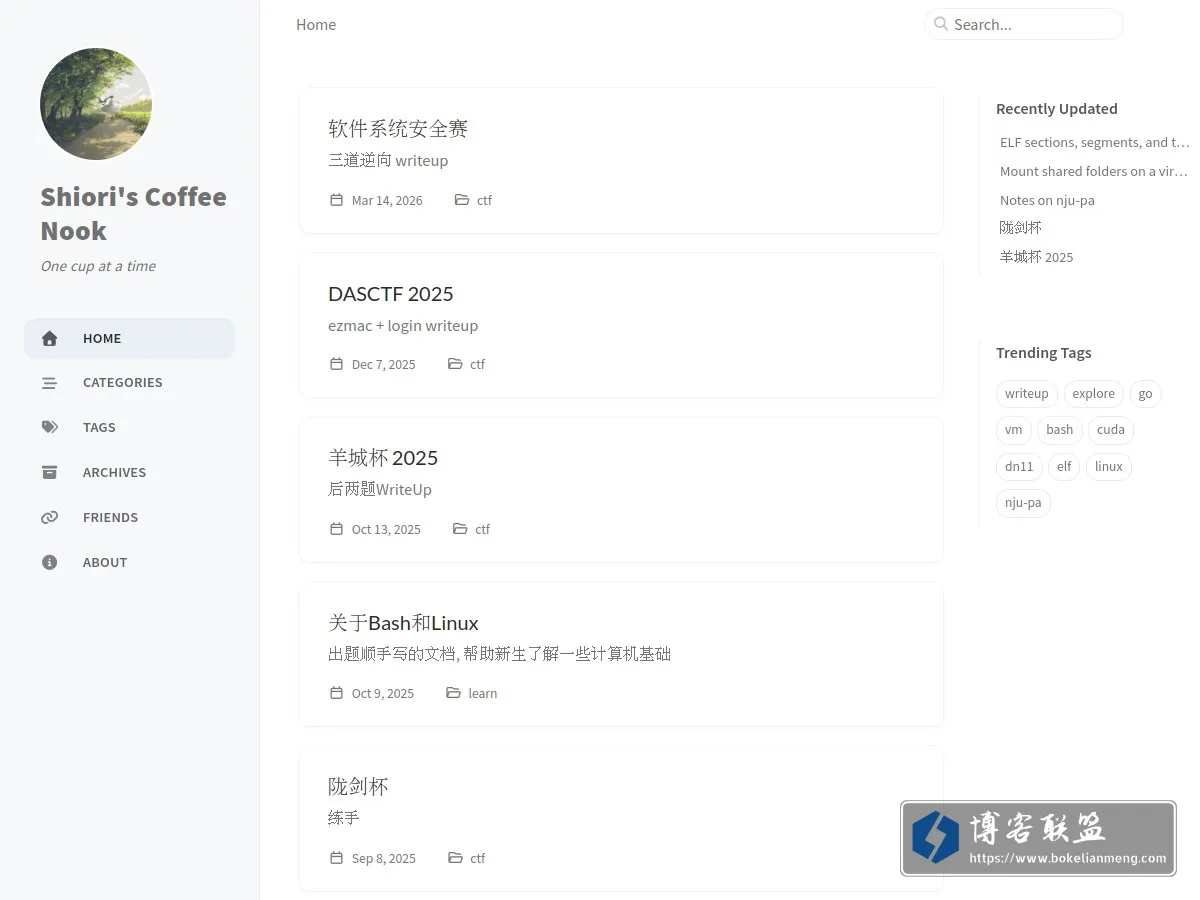Click folder icon next to learn category

tap(453, 693)
